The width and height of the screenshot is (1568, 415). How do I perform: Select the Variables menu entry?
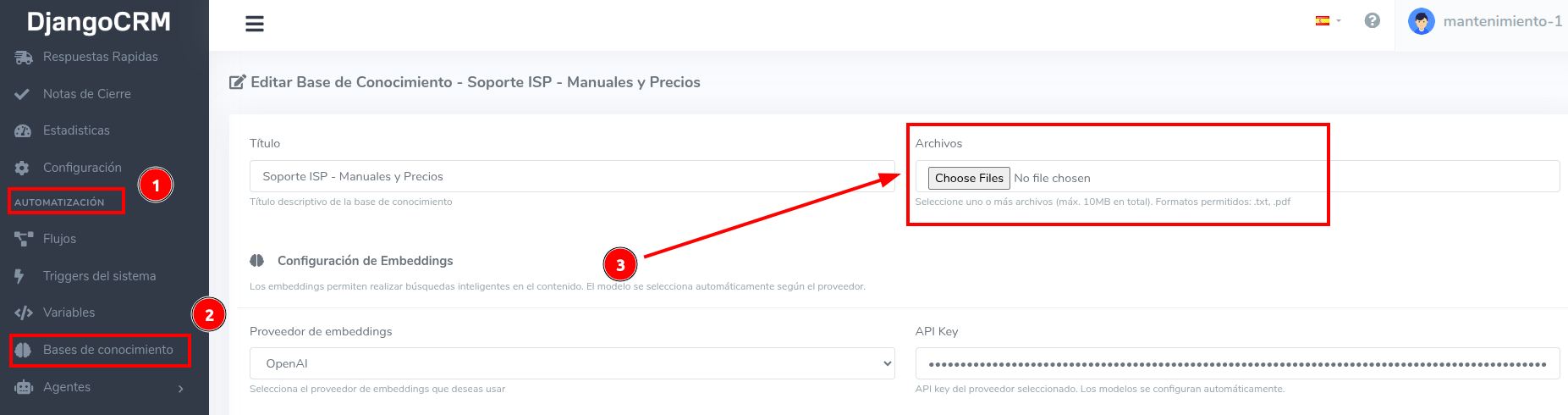coord(69,313)
